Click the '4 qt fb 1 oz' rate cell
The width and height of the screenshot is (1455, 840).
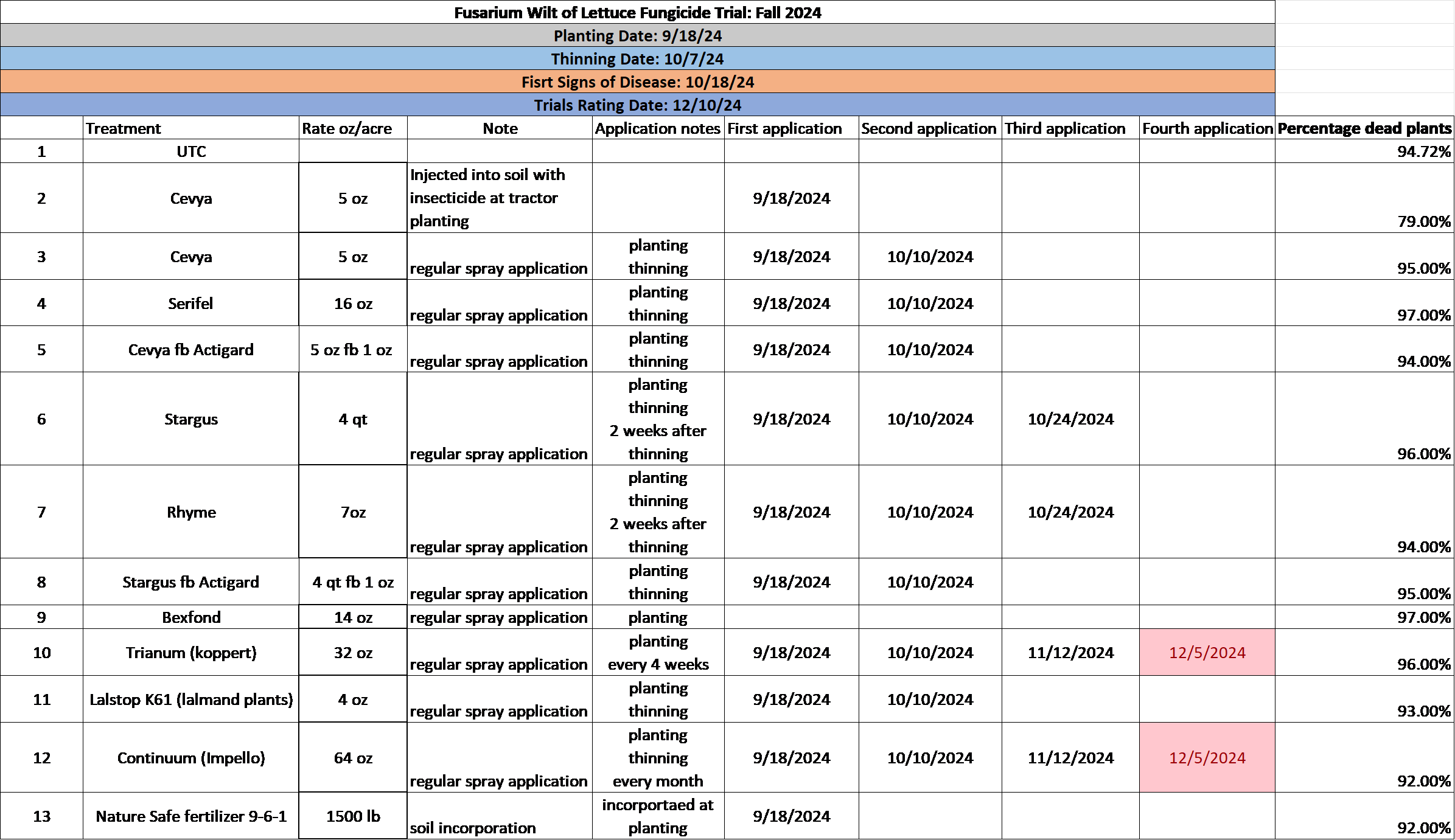coord(353,581)
